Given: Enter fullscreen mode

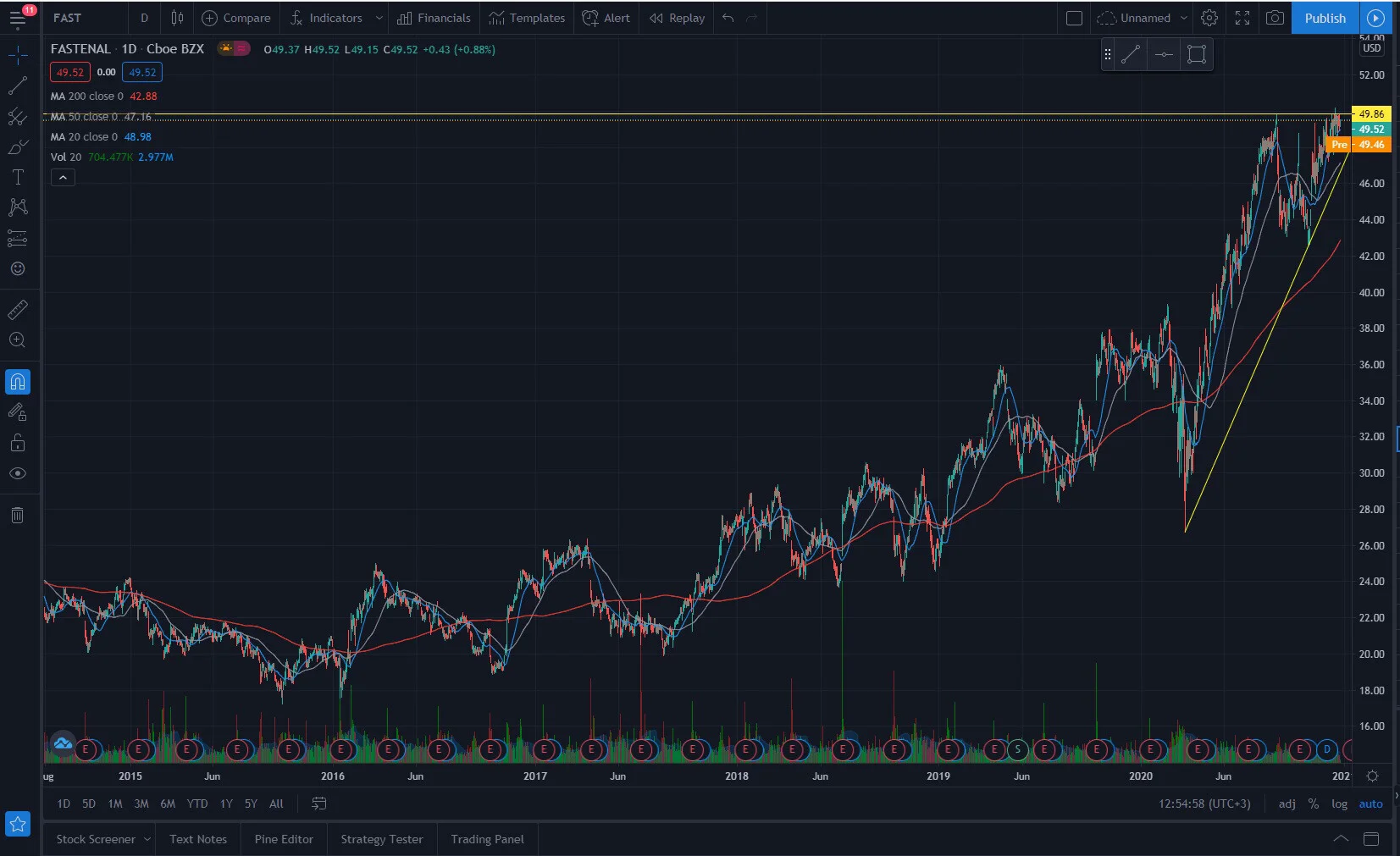Looking at the screenshot, I should coord(1242,18).
